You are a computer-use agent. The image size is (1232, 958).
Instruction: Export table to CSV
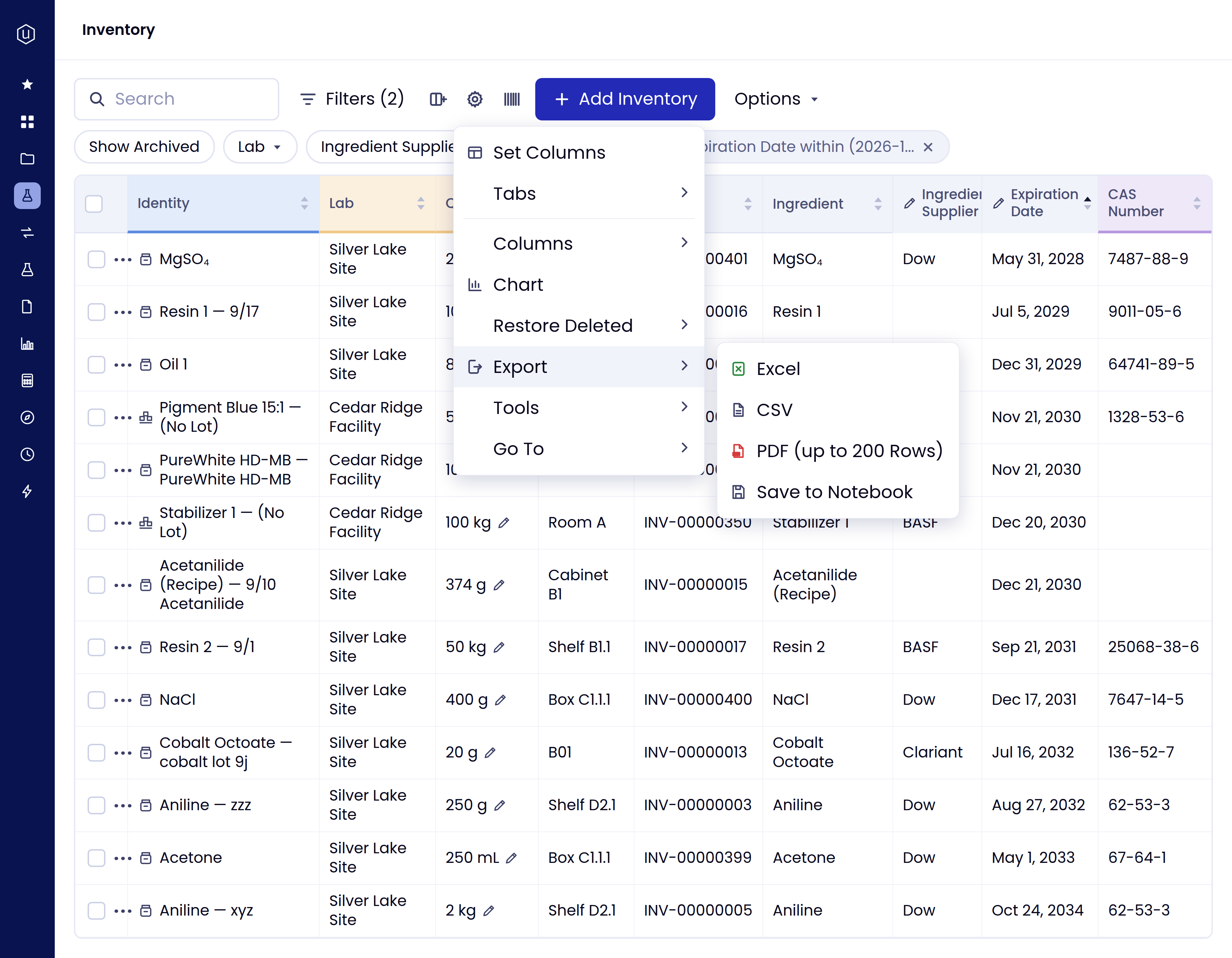point(838,410)
